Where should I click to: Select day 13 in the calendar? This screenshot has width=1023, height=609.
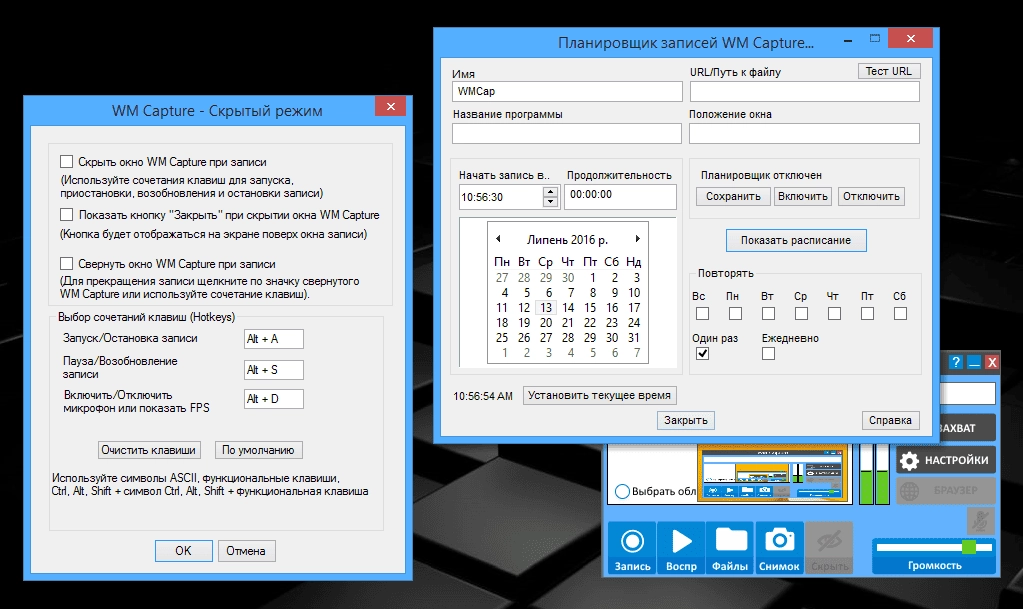click(546, 307)
